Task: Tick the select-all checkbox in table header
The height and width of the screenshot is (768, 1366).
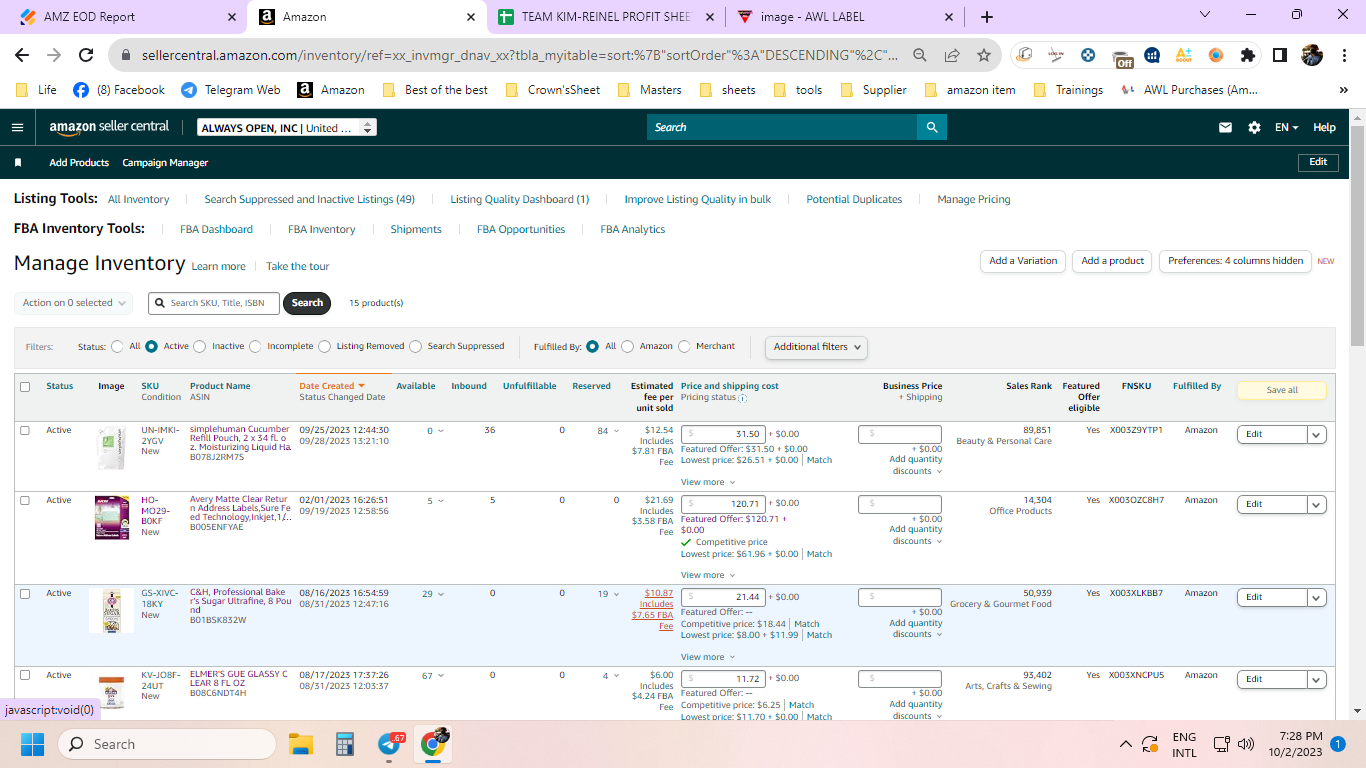Action: [x=25, y=386]
